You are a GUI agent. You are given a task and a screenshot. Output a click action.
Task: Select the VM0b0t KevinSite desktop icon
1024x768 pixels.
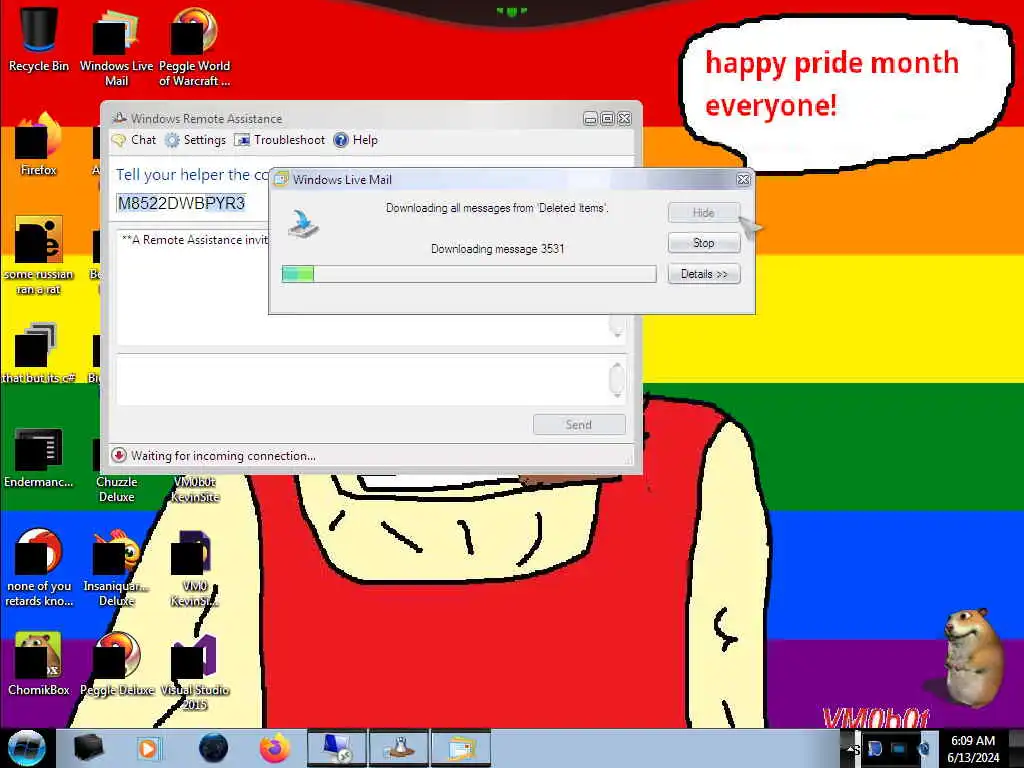tap(195, 488)
